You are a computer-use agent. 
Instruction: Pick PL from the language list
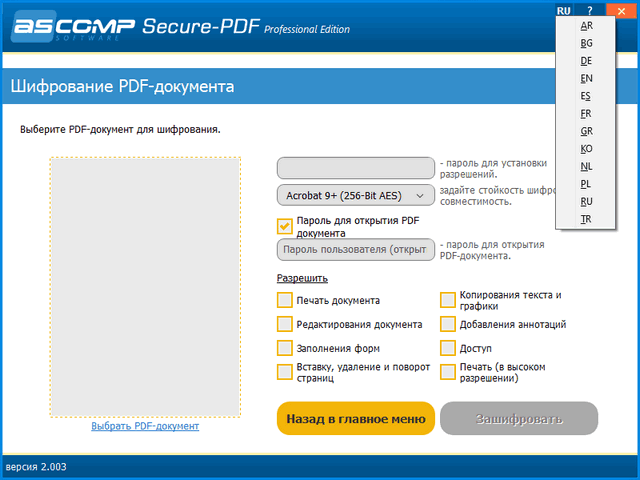586,184
